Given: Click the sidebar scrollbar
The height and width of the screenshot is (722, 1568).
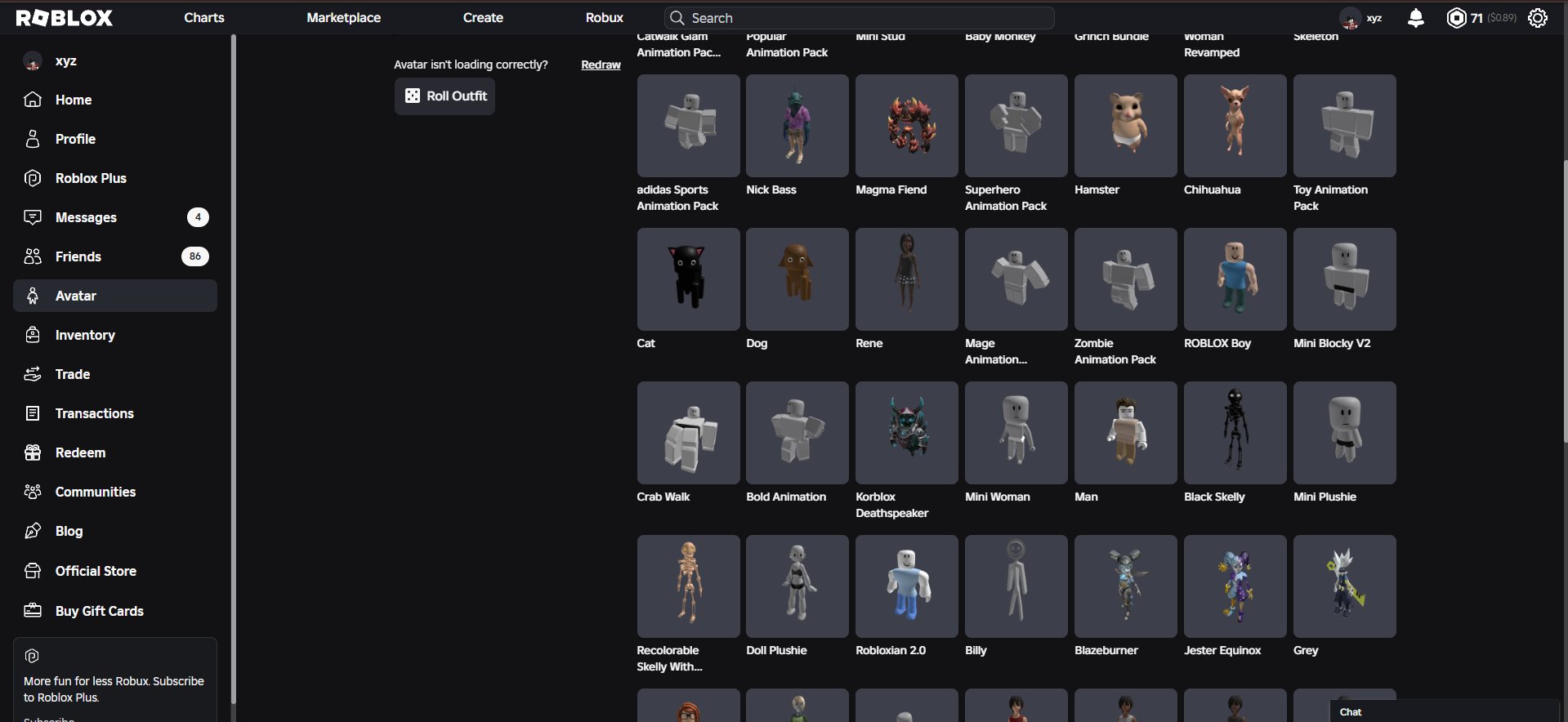Looking at the screenshot, I should pyautogui.click(x=234, y=368).
